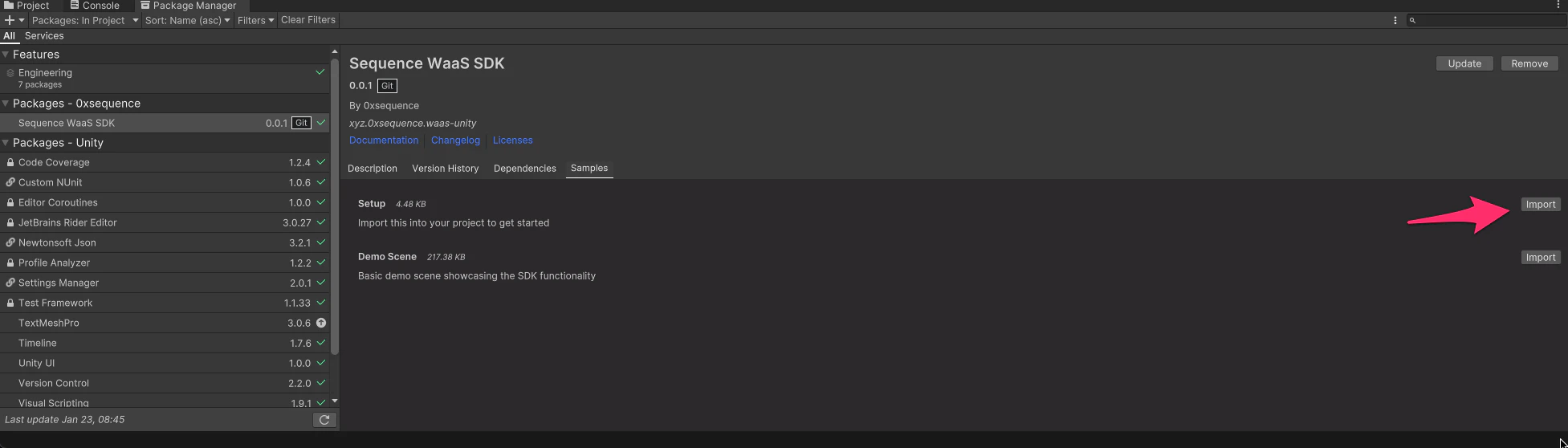Click installed checkmark on Unity UI row
This screenshot has height=448, width=1568.
click(321, 363)
